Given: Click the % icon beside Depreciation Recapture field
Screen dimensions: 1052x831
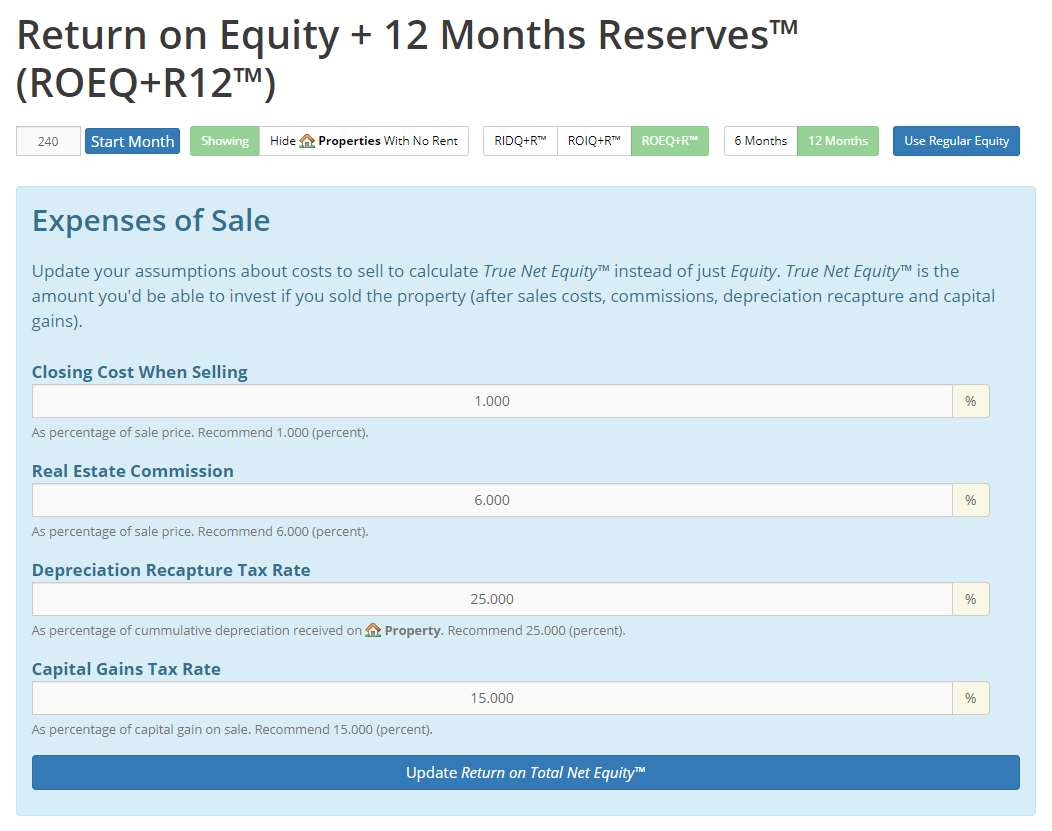Looking at the screenshot, I should coord(969,598).
